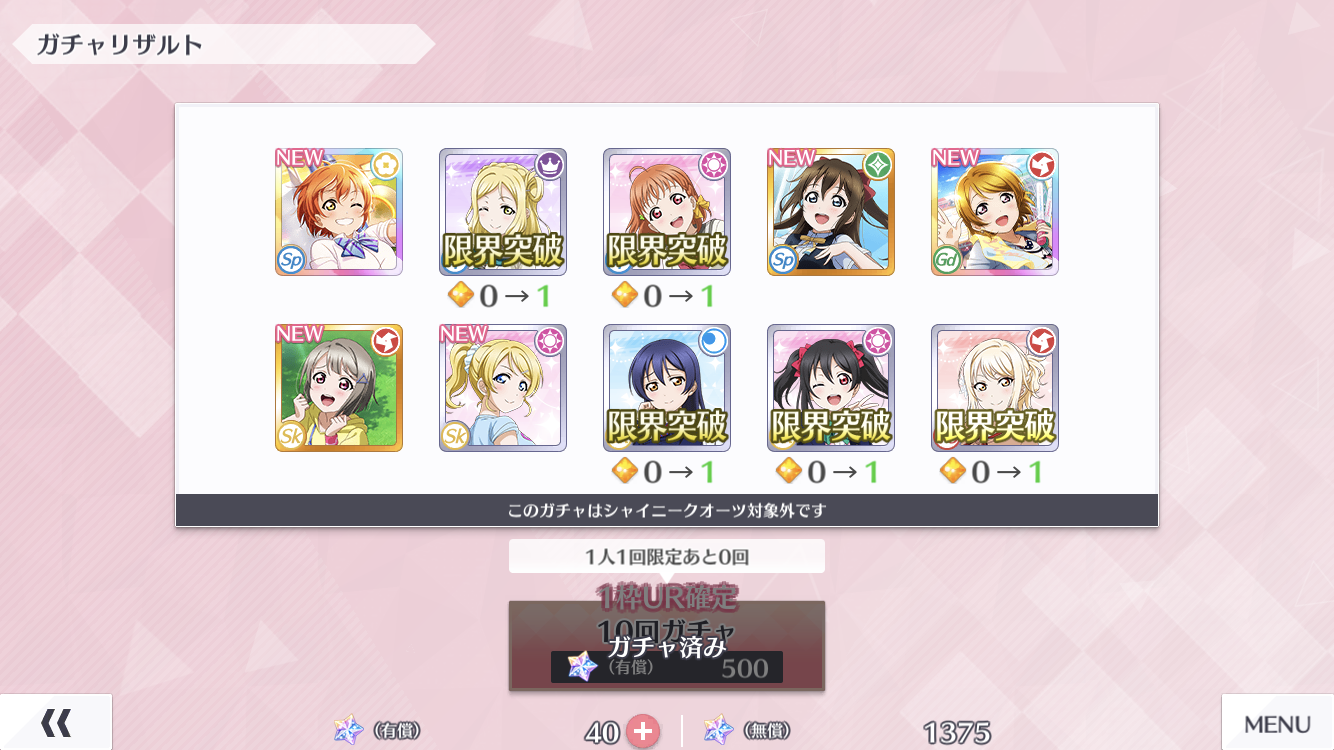This screenshot has width=1334, height=750.
Task: Open the black twin-tail 限界突破 card
Action: pyautogui.click(x=831, y=388)
